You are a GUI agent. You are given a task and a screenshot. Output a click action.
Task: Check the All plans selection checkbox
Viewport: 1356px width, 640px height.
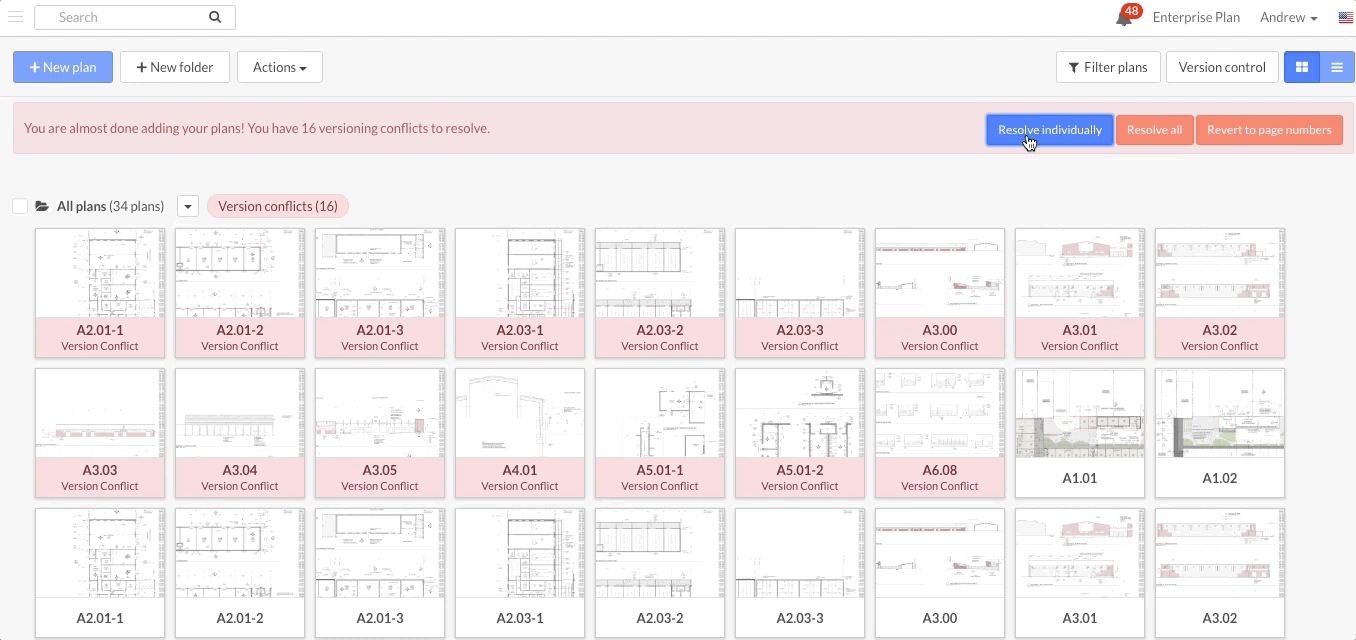tap(20, 206)
